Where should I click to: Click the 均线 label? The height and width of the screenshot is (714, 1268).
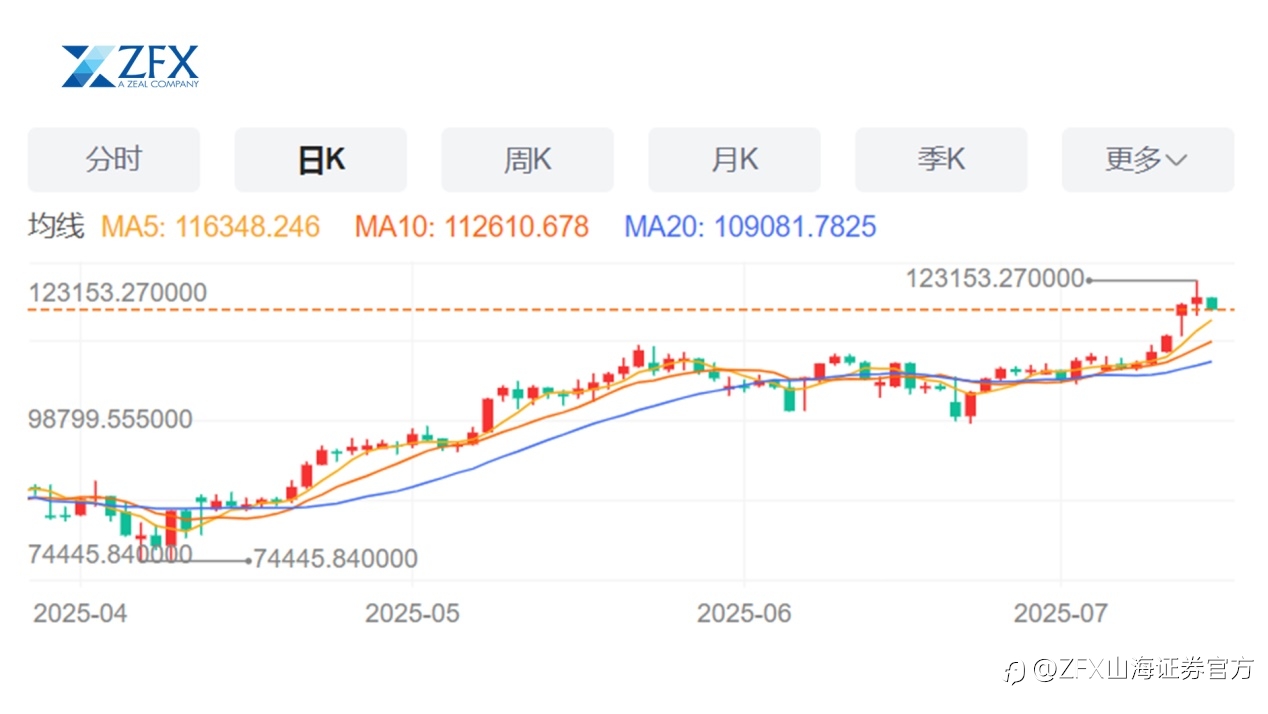56,226
